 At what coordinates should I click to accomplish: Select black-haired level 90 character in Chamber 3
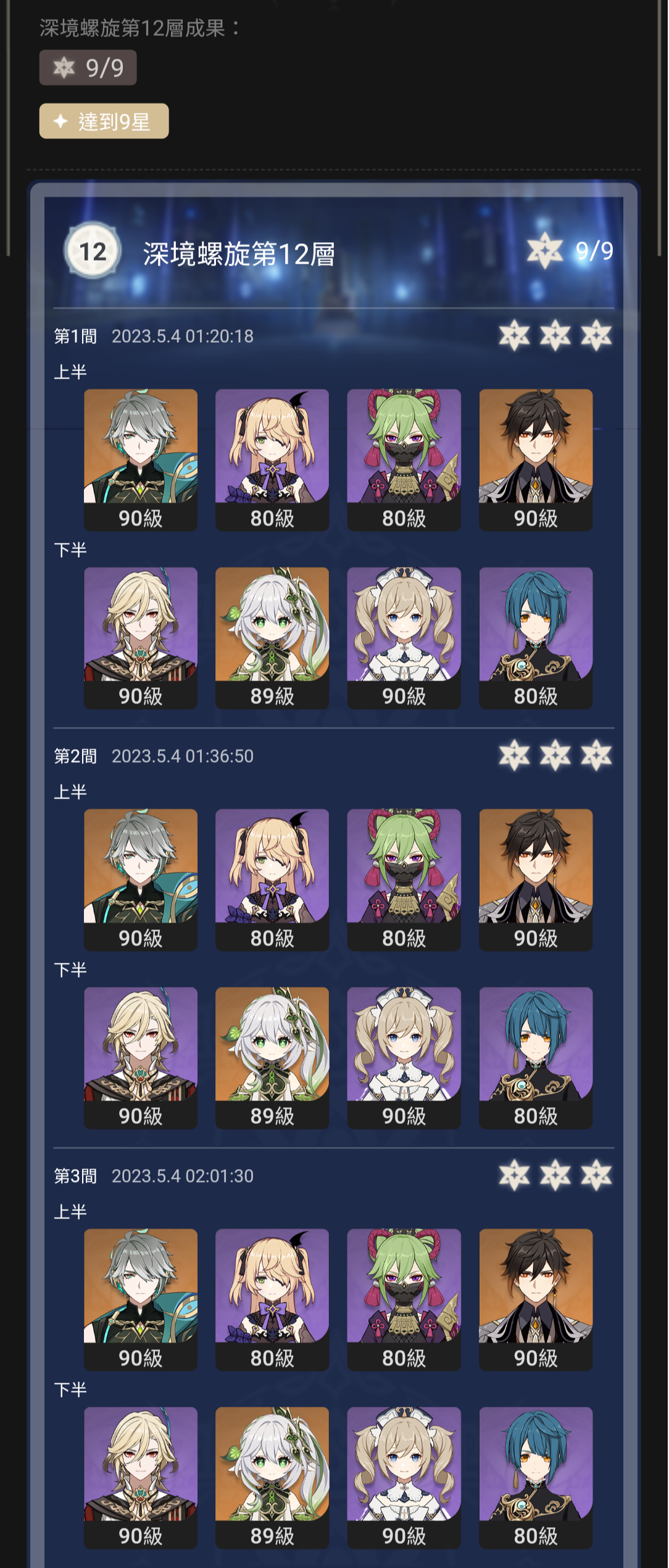[536, 1299]
